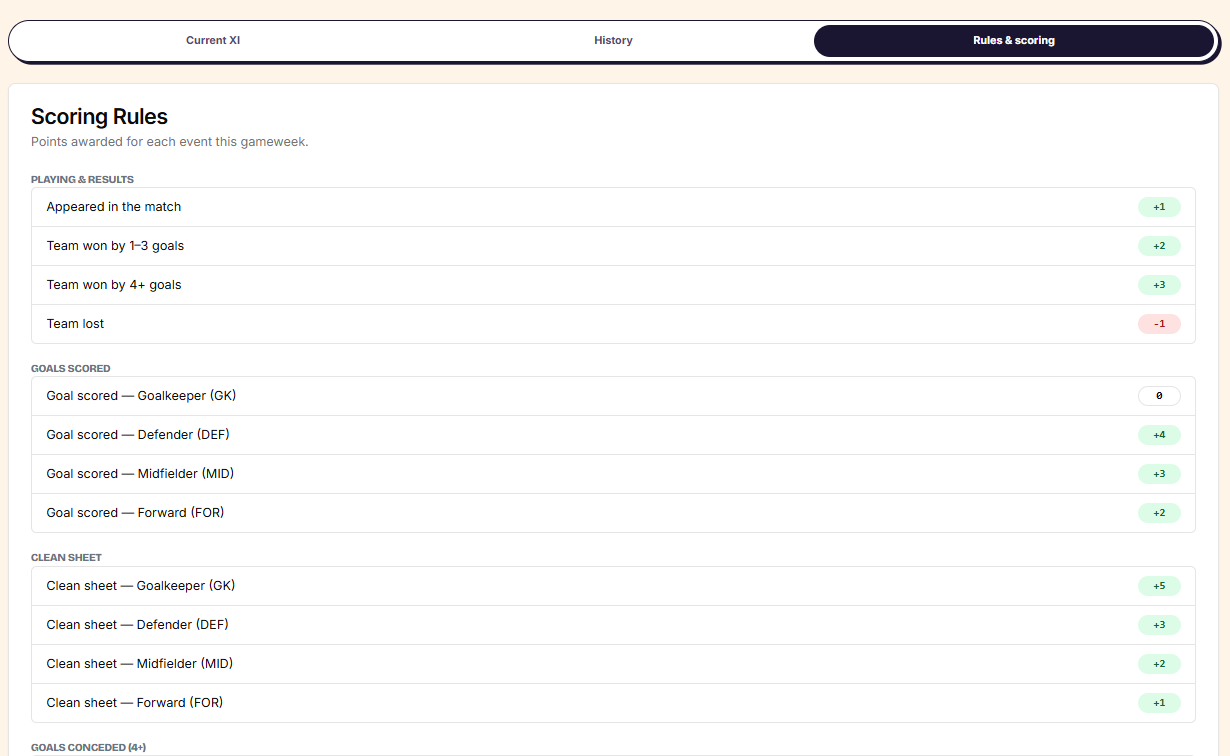Select the "Team won by 1–3 goals" text
Screen dimensions: 1230x756
point(115,246)
